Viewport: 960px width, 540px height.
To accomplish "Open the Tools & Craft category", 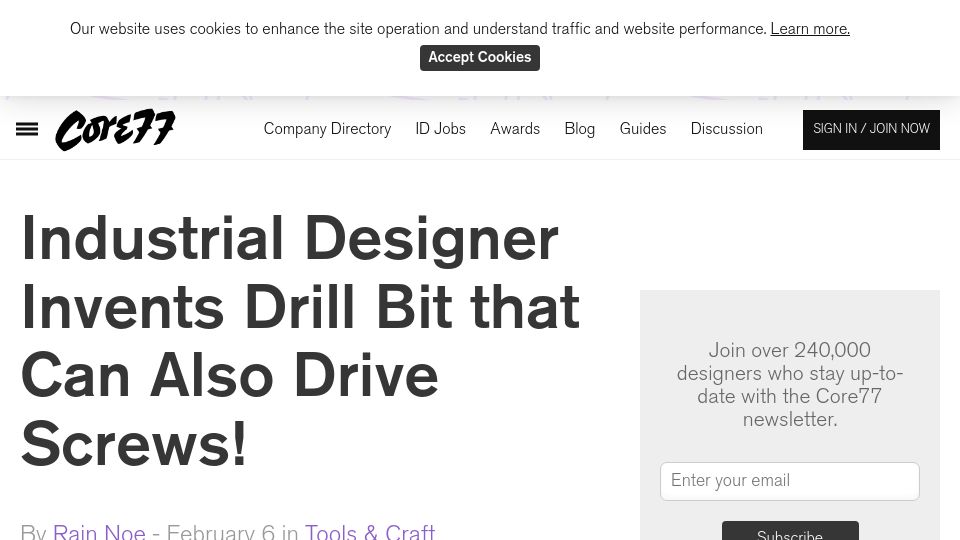I will click(x=370, y=531).
